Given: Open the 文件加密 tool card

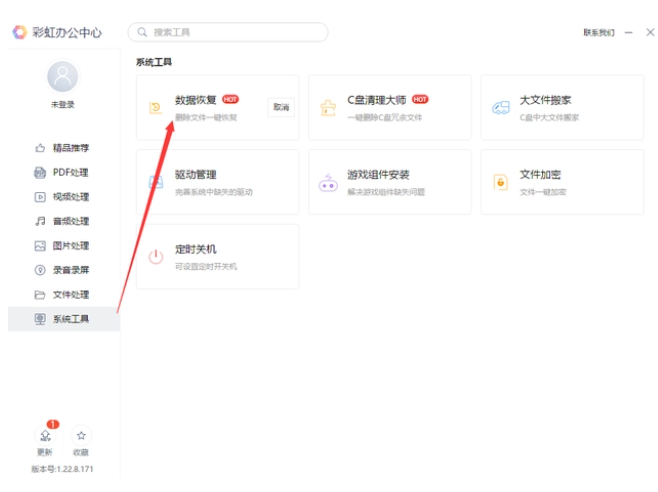Looking at the screenshot, I should 562,182.
